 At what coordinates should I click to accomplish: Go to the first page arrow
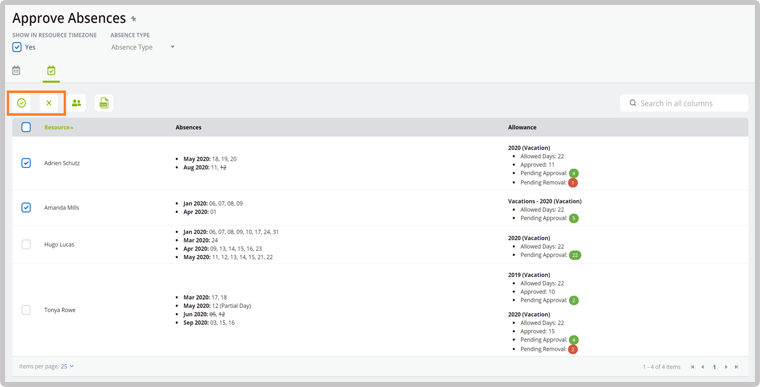click(x=692, y=367)
